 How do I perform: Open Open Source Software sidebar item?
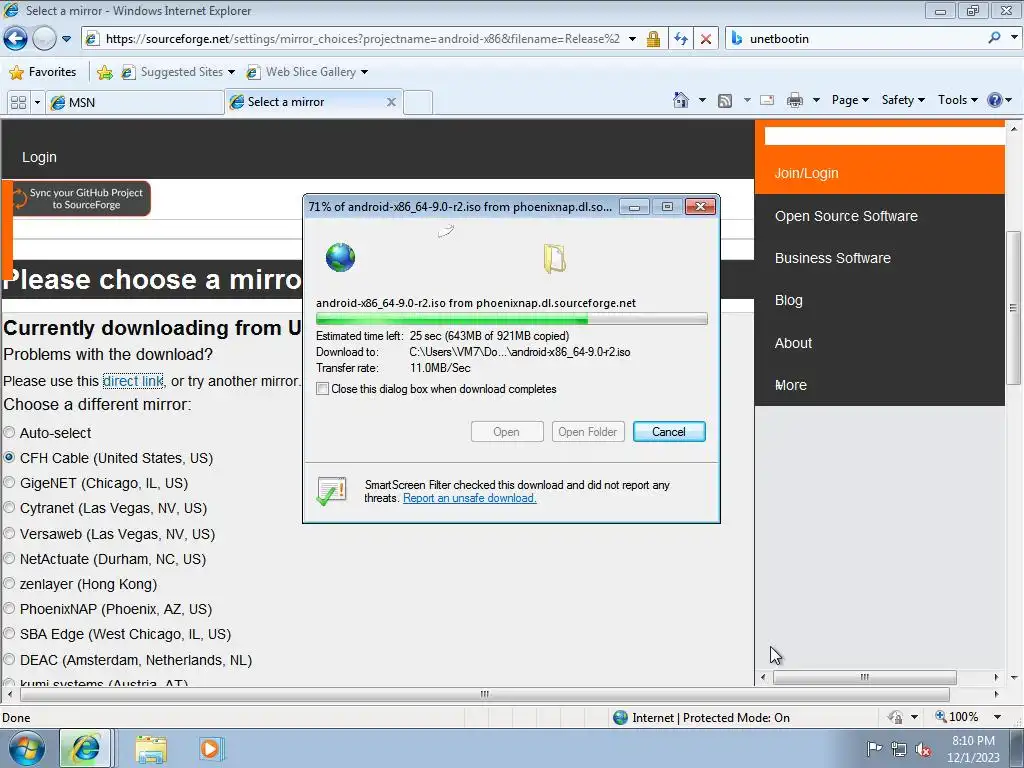[846, 216]
